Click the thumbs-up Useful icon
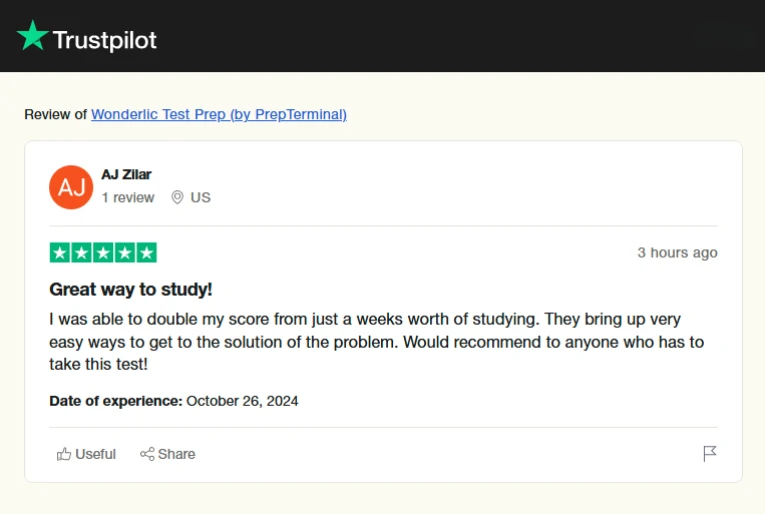 64,454
